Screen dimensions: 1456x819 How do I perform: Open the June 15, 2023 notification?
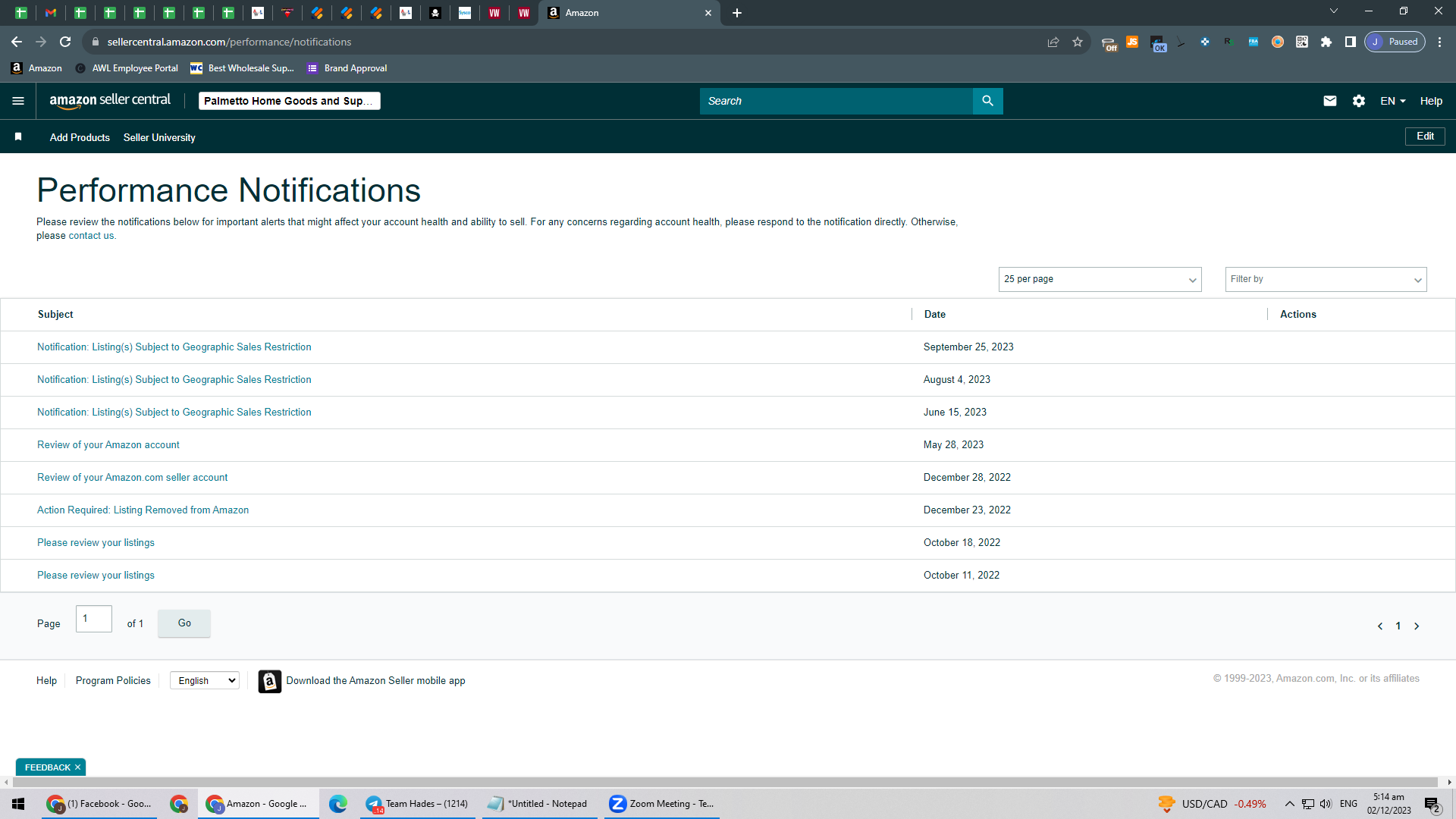tap(174, 413)
